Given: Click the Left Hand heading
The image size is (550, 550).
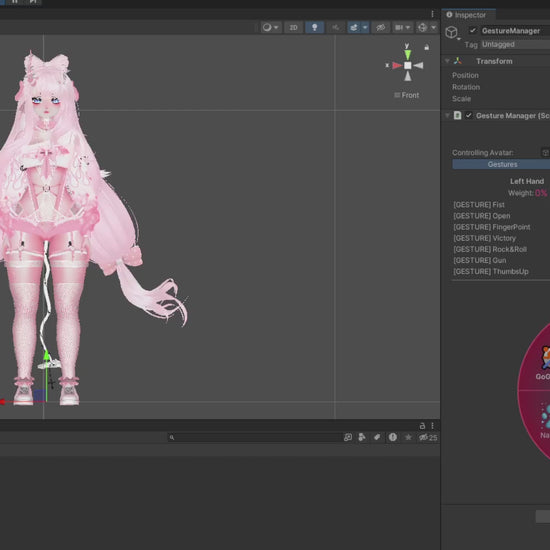Looking at the screenshot, I should tap(526, 181).
